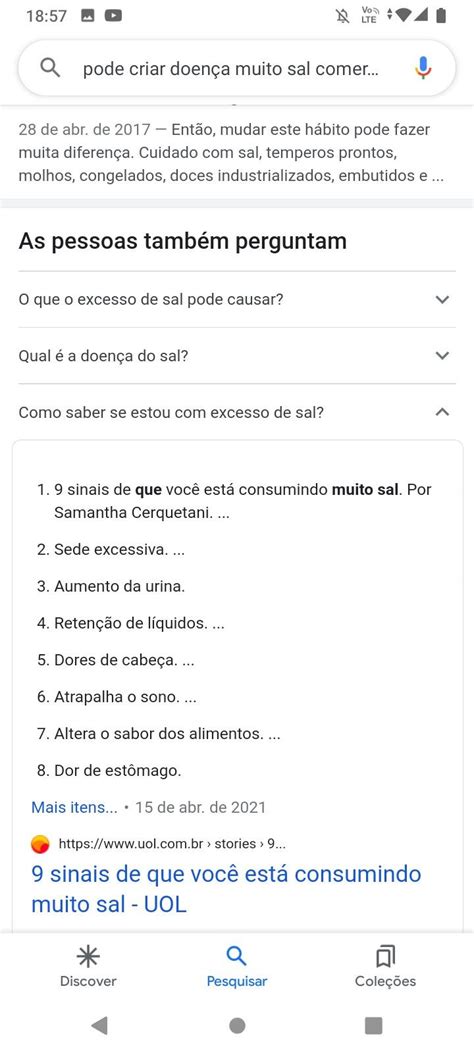Expand "O que o excesso de sal pode causar?"
This screenshot has width=474, height=1053.
coord(237,300)
